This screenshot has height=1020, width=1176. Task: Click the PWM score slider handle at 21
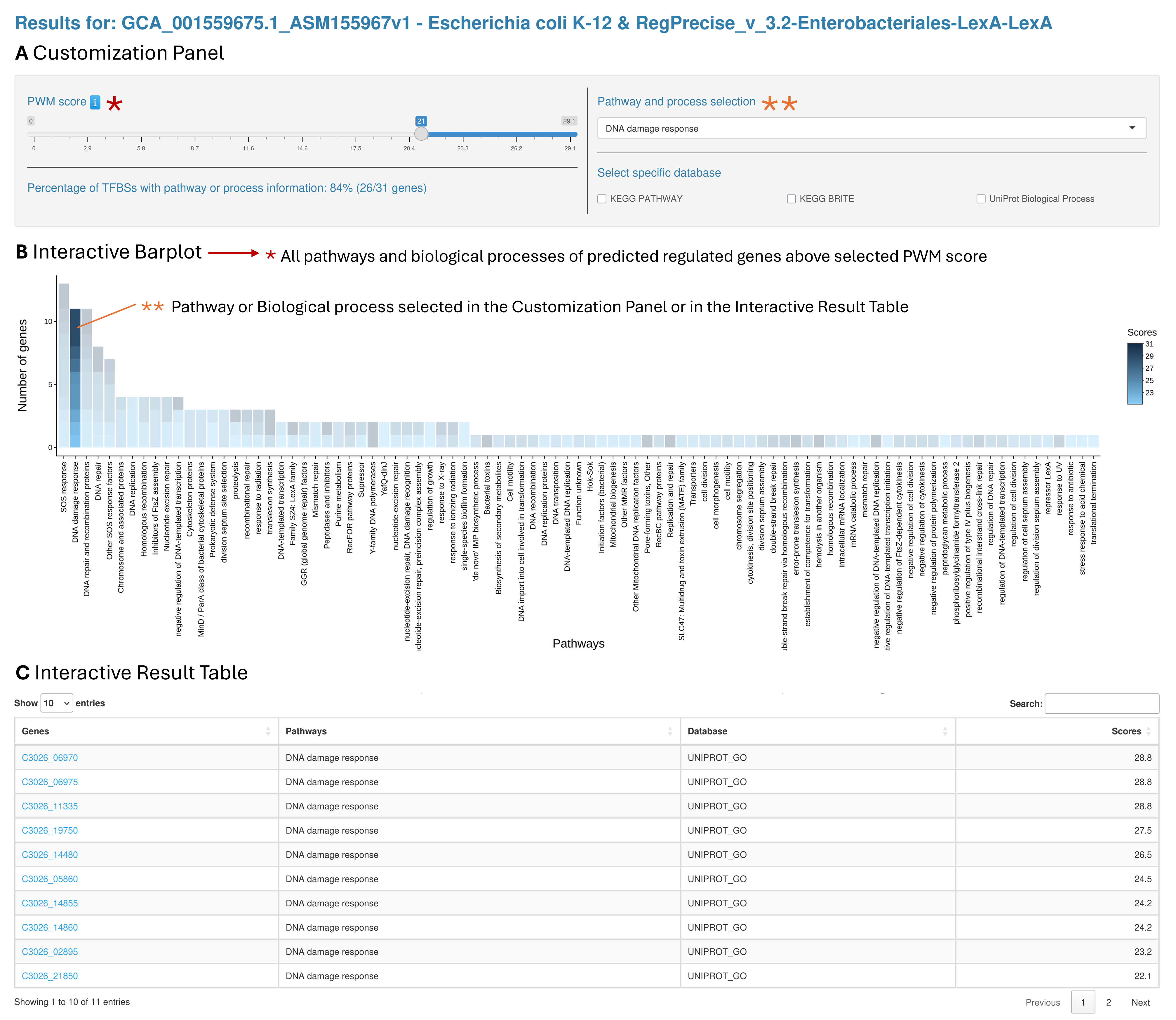pyautogui.click(x=421, y=134)
